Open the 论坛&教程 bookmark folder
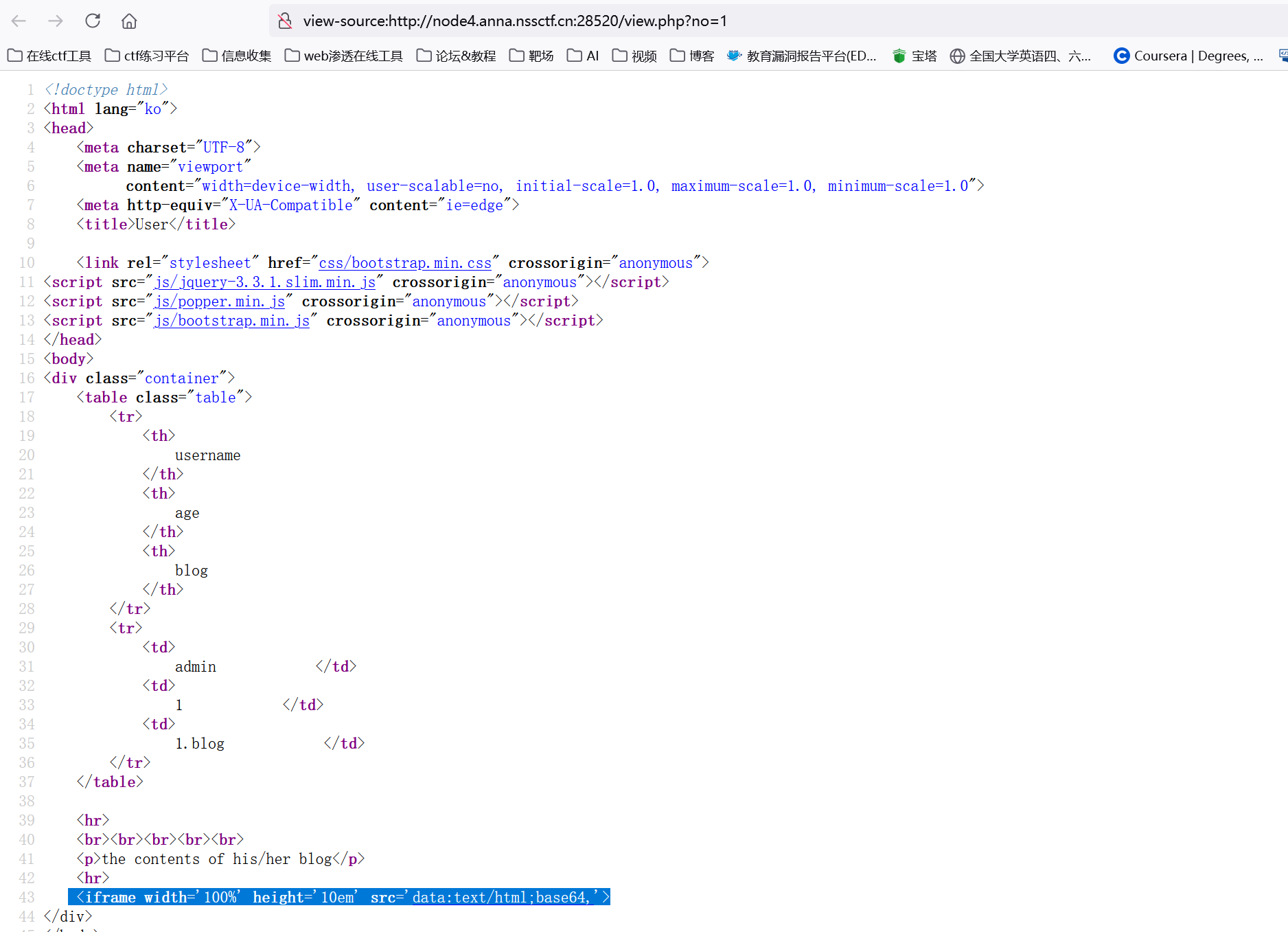 [457, 56]
